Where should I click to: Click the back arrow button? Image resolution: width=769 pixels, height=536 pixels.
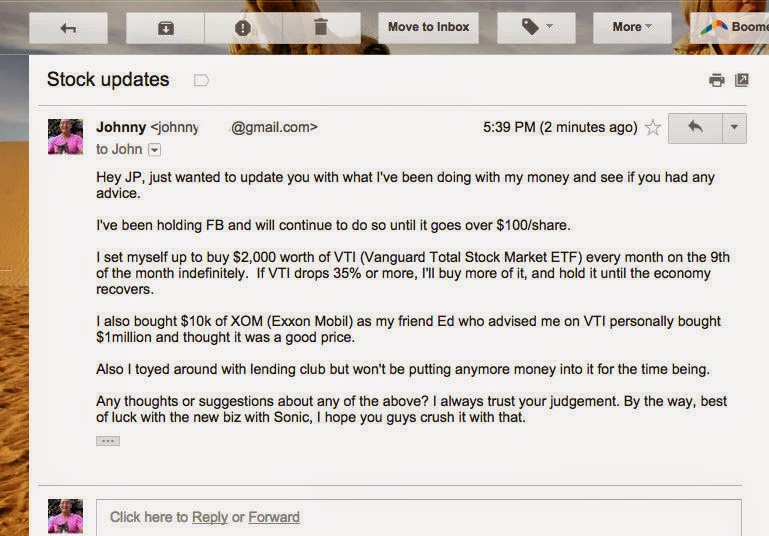(x=68, y=28)
